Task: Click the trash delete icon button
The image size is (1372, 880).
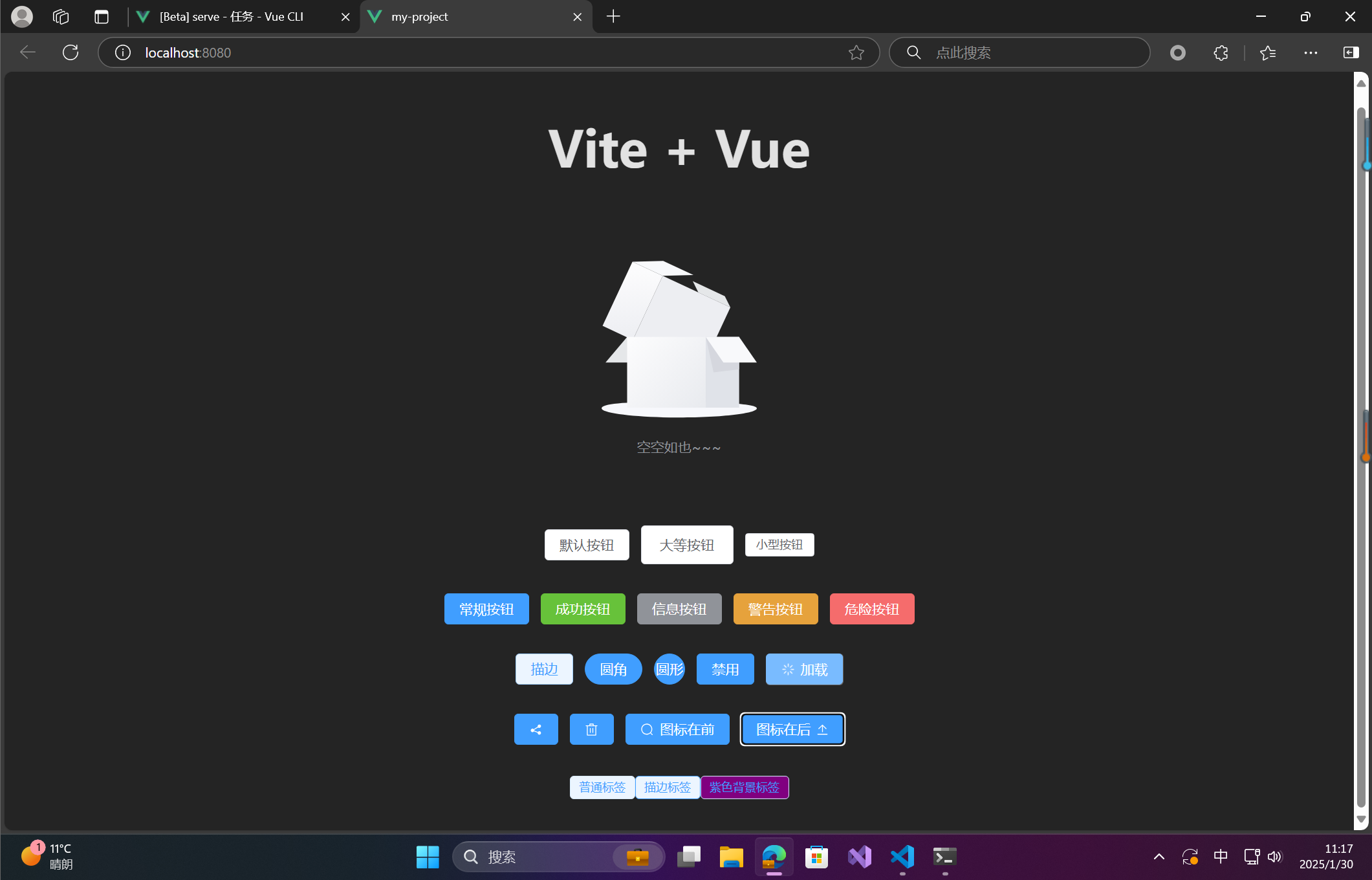Action: pyautogui.click(x=591, y=729)
